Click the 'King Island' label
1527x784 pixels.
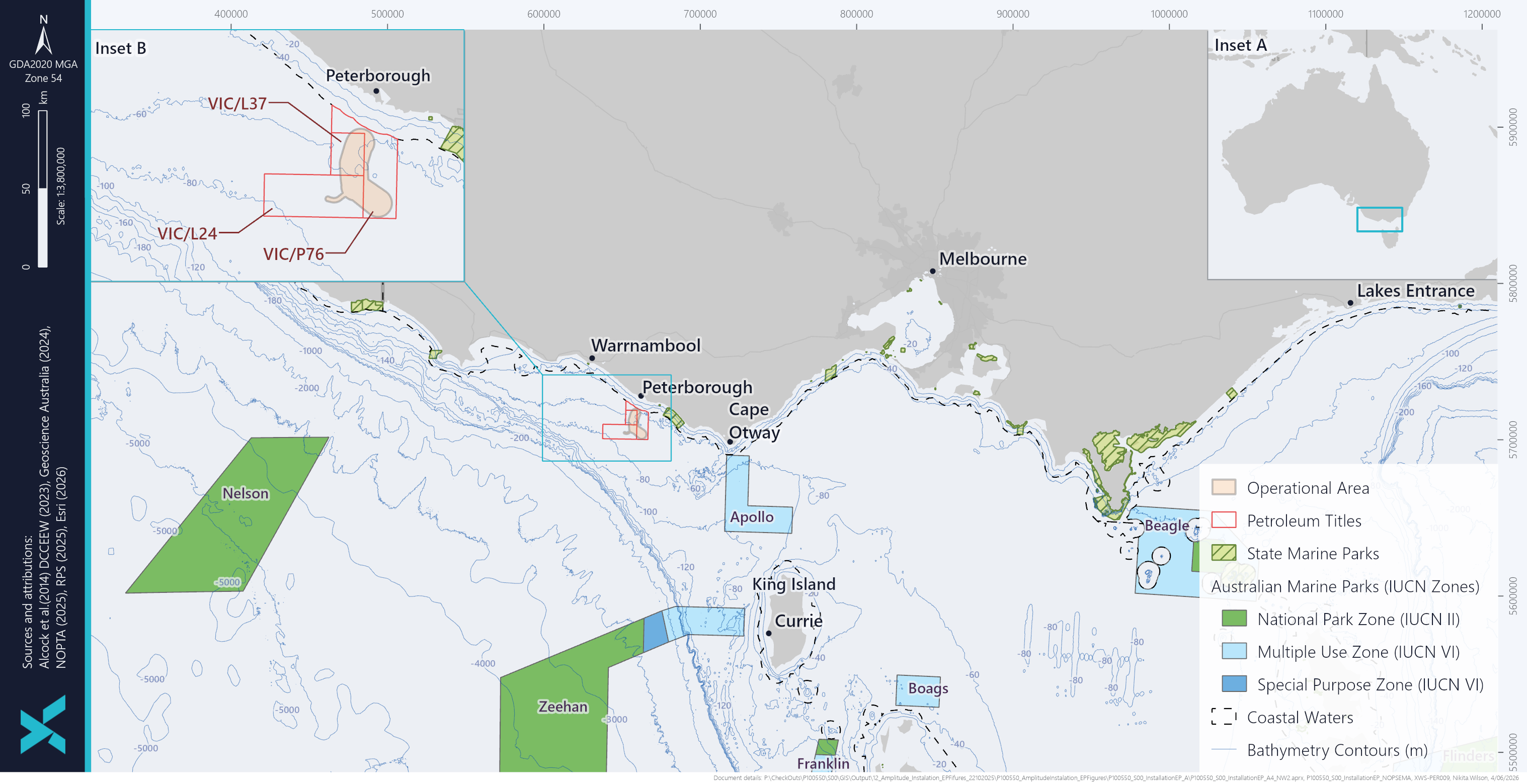[x=794, y=584]
